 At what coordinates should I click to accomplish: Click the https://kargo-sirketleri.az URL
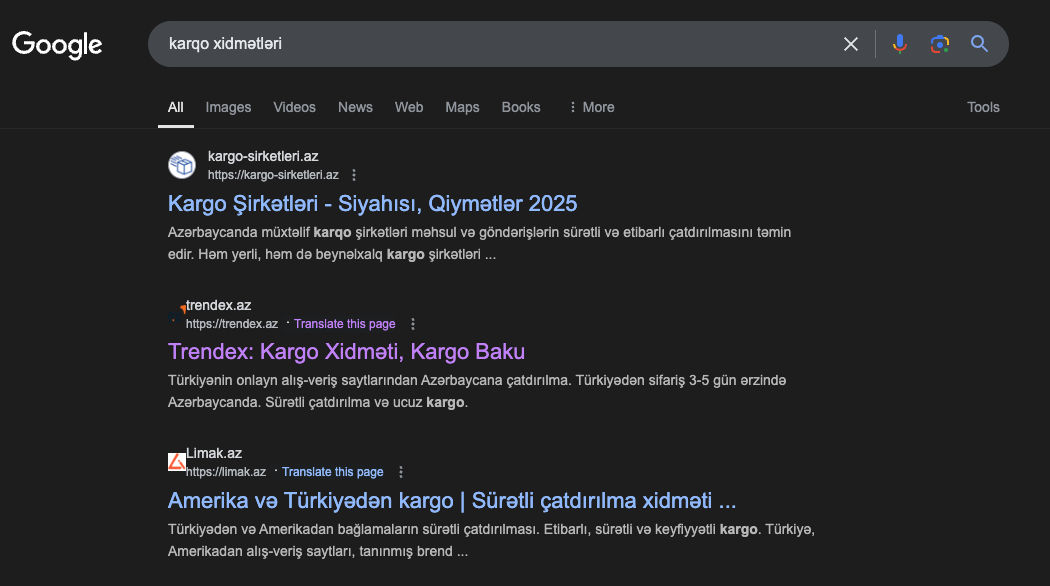pyautogui.click(x=273, y=175)
